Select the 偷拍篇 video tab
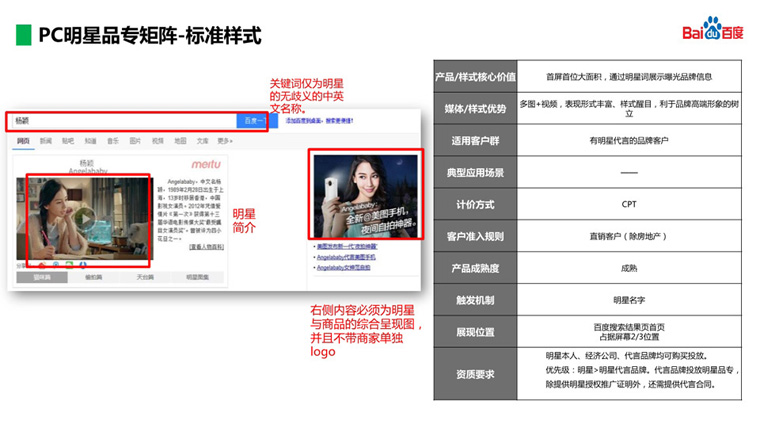The height and width of the screenshot is (428, 760). click(x=94, y=277)
